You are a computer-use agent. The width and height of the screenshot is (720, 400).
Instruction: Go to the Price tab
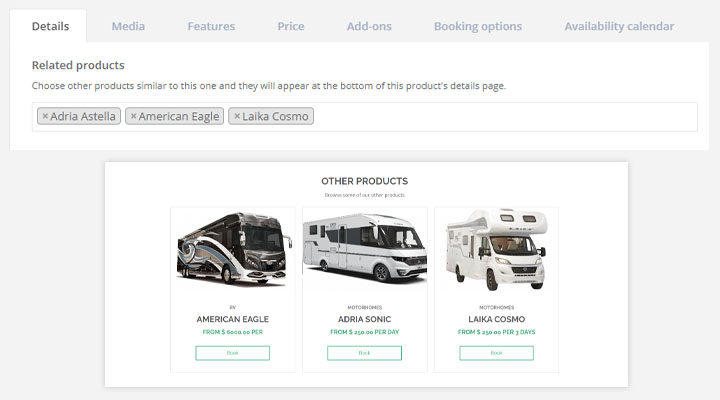(x=291, y=26)
